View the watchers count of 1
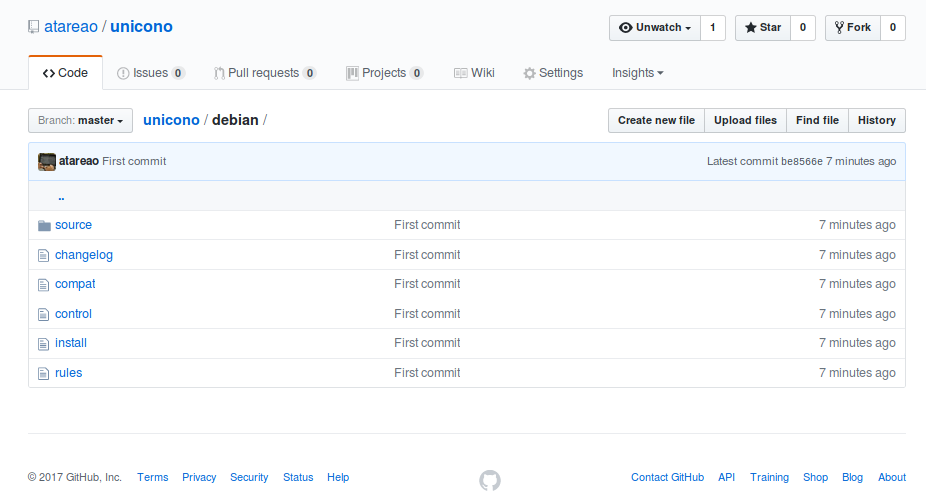The width and height of the screenshot is (926, 497). tap(713, 28)
